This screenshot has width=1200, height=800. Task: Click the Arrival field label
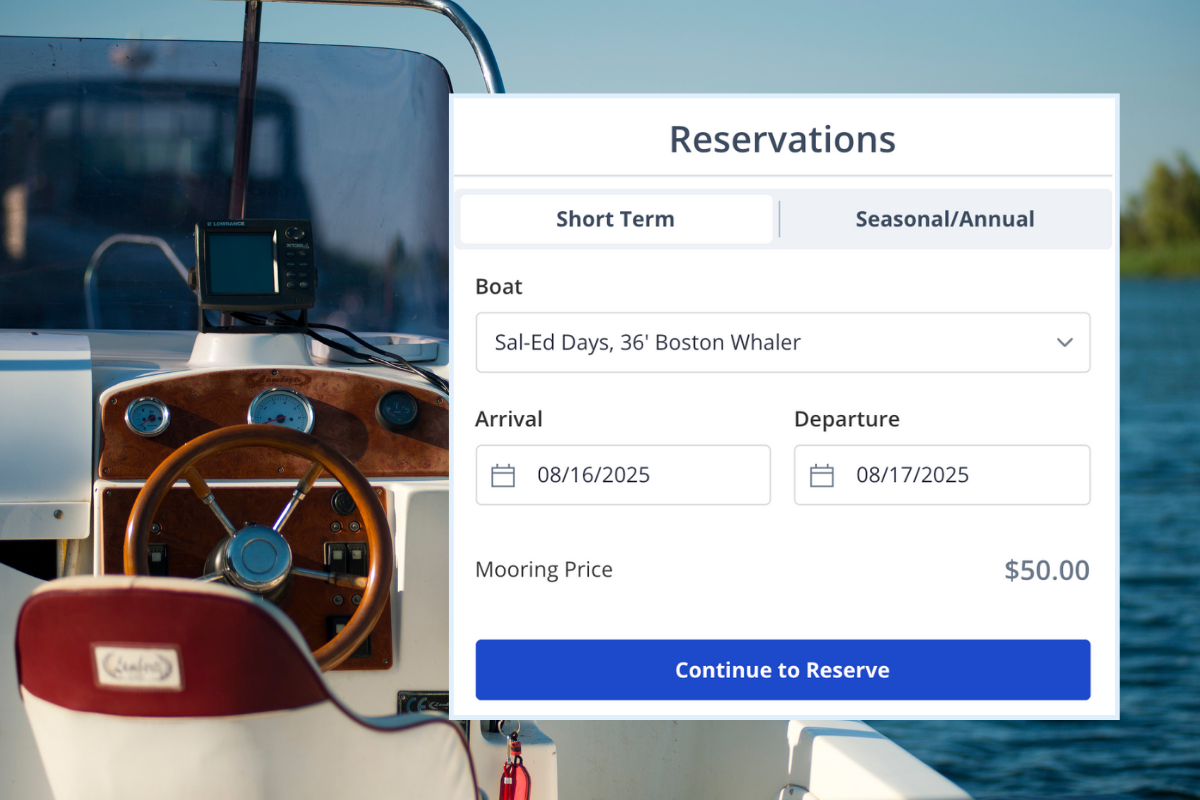tap(509, 419)
